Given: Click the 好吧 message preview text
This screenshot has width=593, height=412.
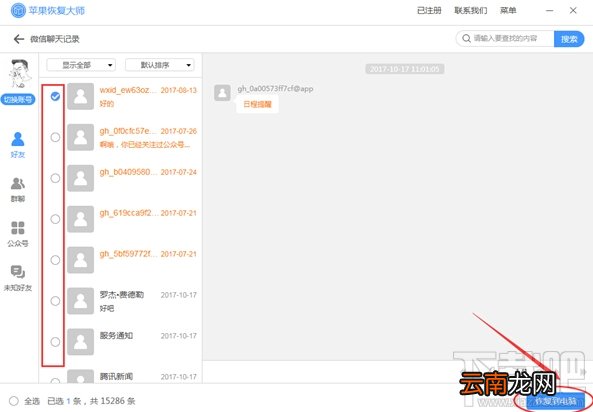Looking at the screenshot, I should (107, 308).
